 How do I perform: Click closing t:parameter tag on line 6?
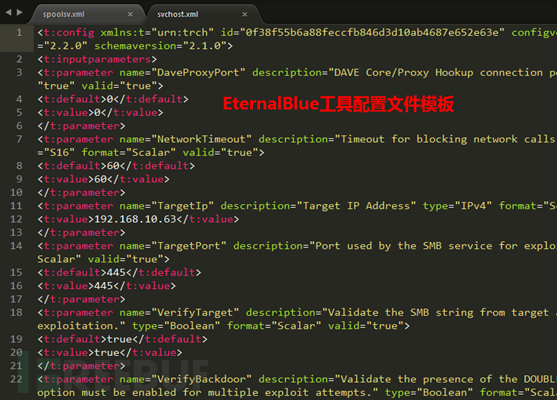click(81, 126)
